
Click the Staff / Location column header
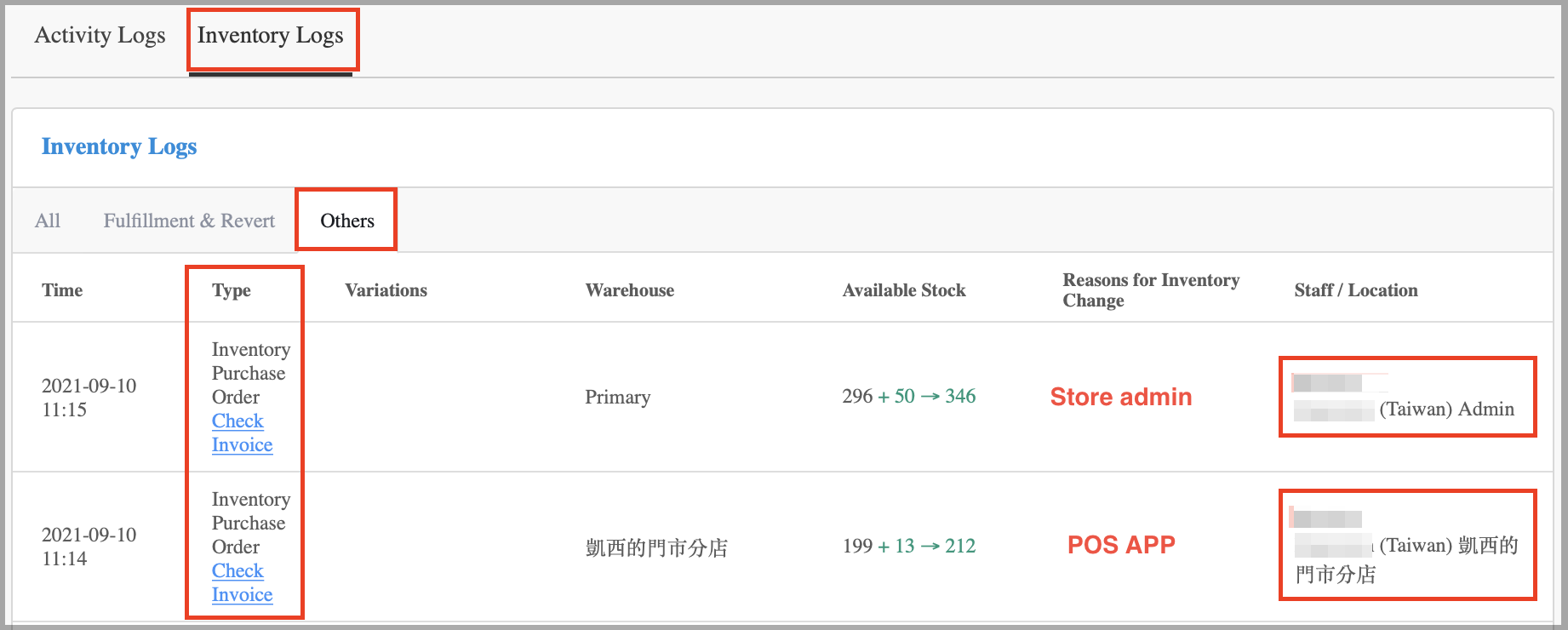1355,290
